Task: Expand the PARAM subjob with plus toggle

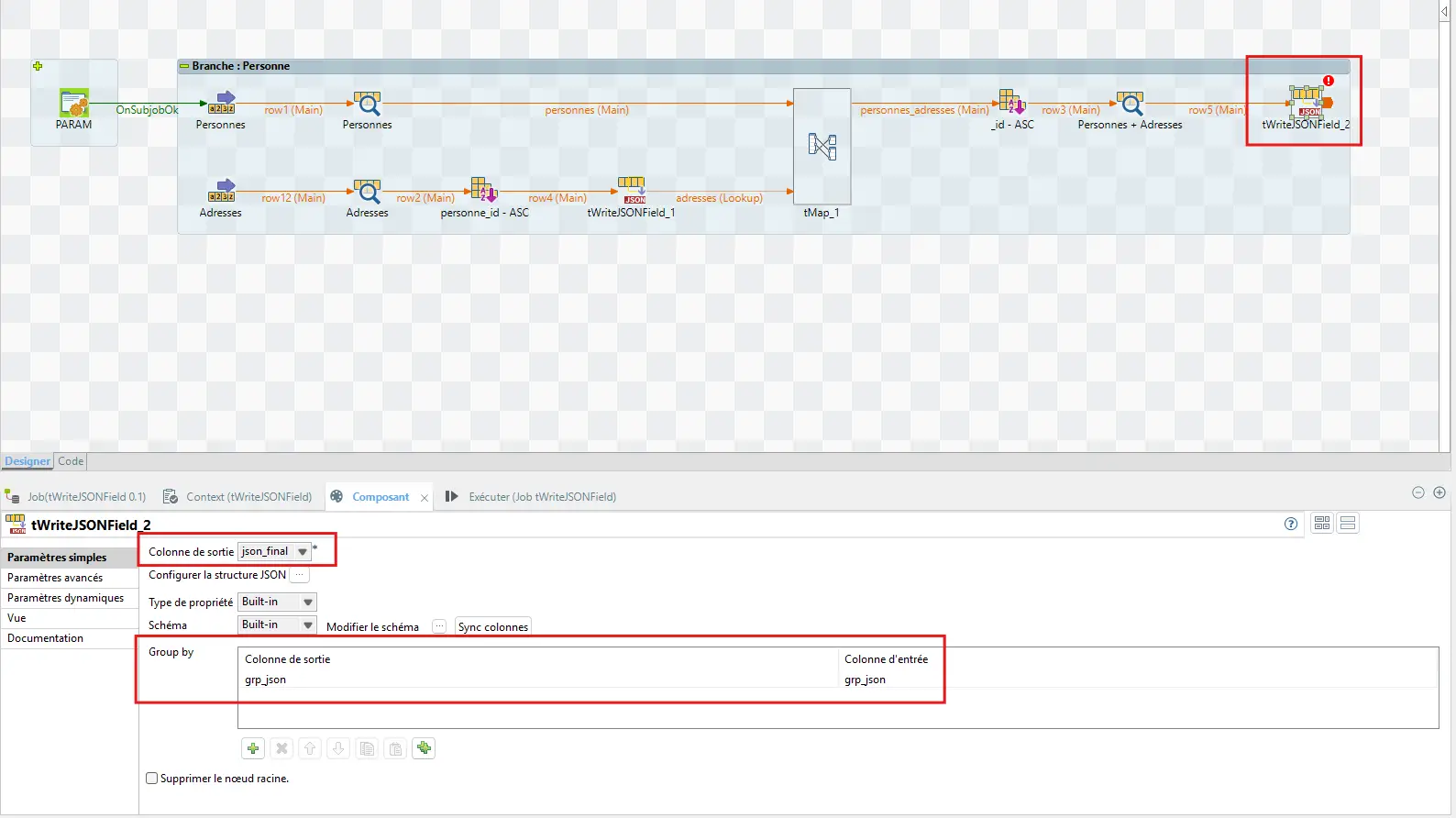Action: (38, 66)
